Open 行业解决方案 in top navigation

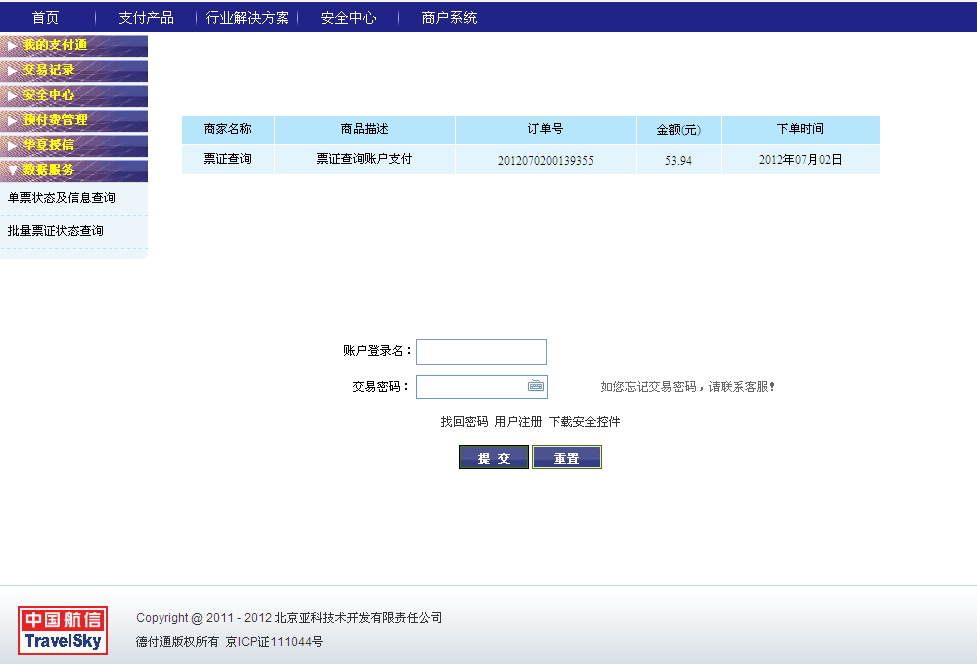(247, 17)
